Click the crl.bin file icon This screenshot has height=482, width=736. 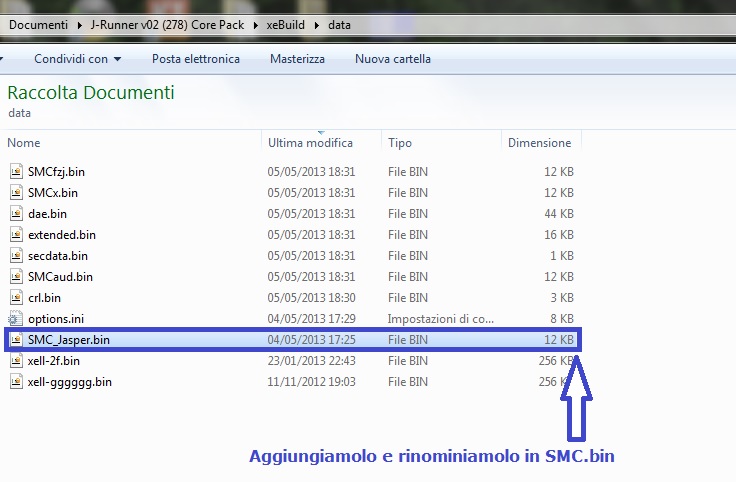[x=16, y=297]
